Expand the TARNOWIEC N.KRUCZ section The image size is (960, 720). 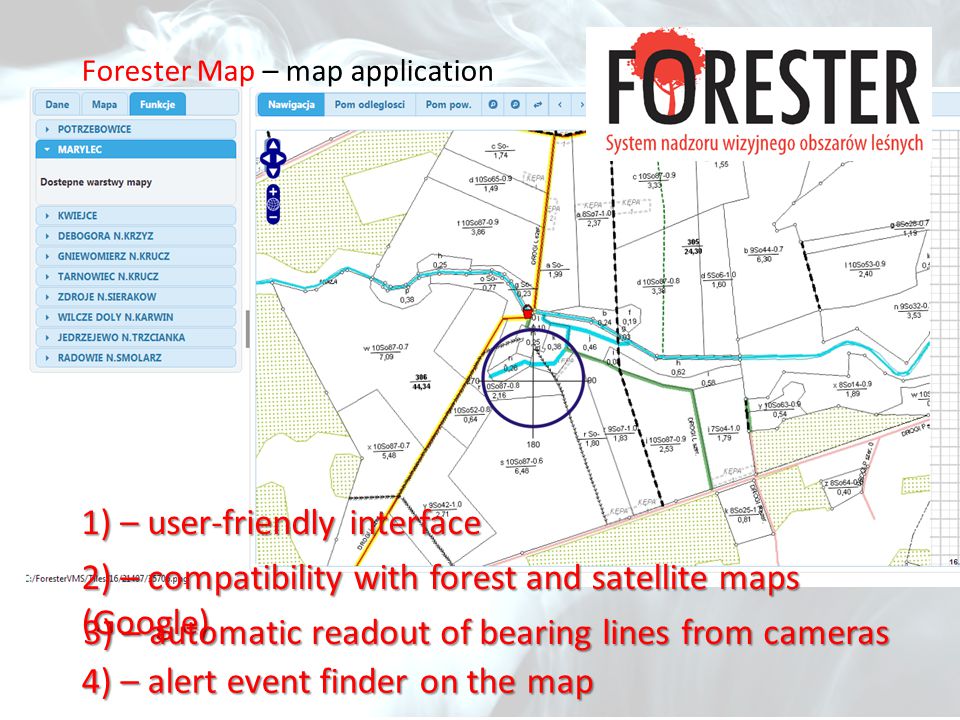click(x=136, y=276)
